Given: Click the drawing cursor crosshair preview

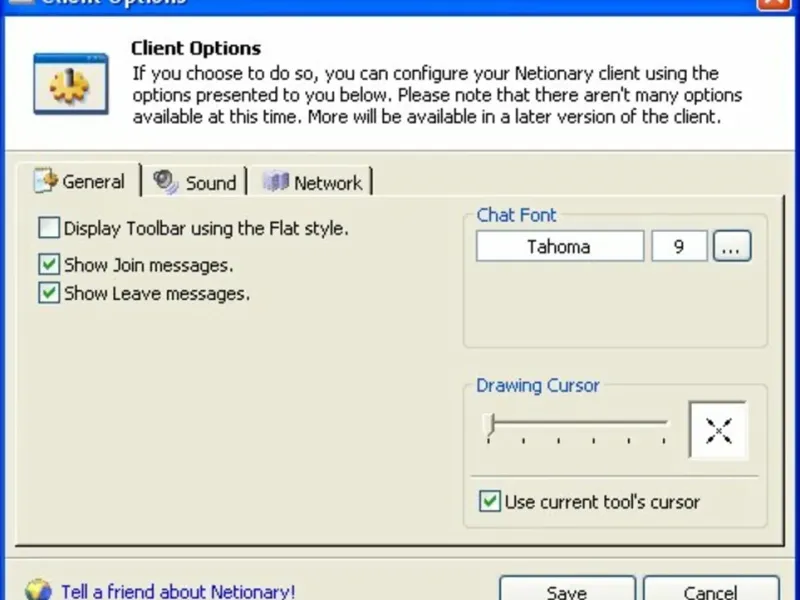Looking at the screenshot, I should pos(718,431).
